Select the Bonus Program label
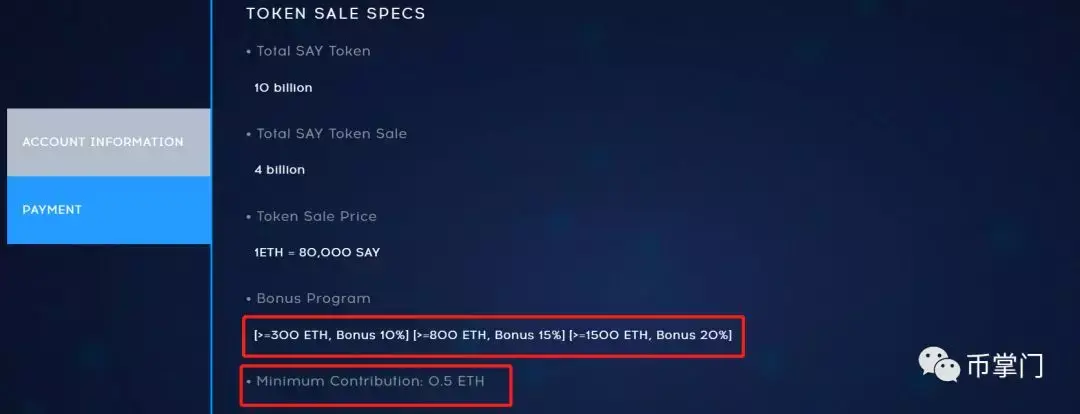Image resolution: width=1080 pixels, height=414 pixels. coord(313,298)
